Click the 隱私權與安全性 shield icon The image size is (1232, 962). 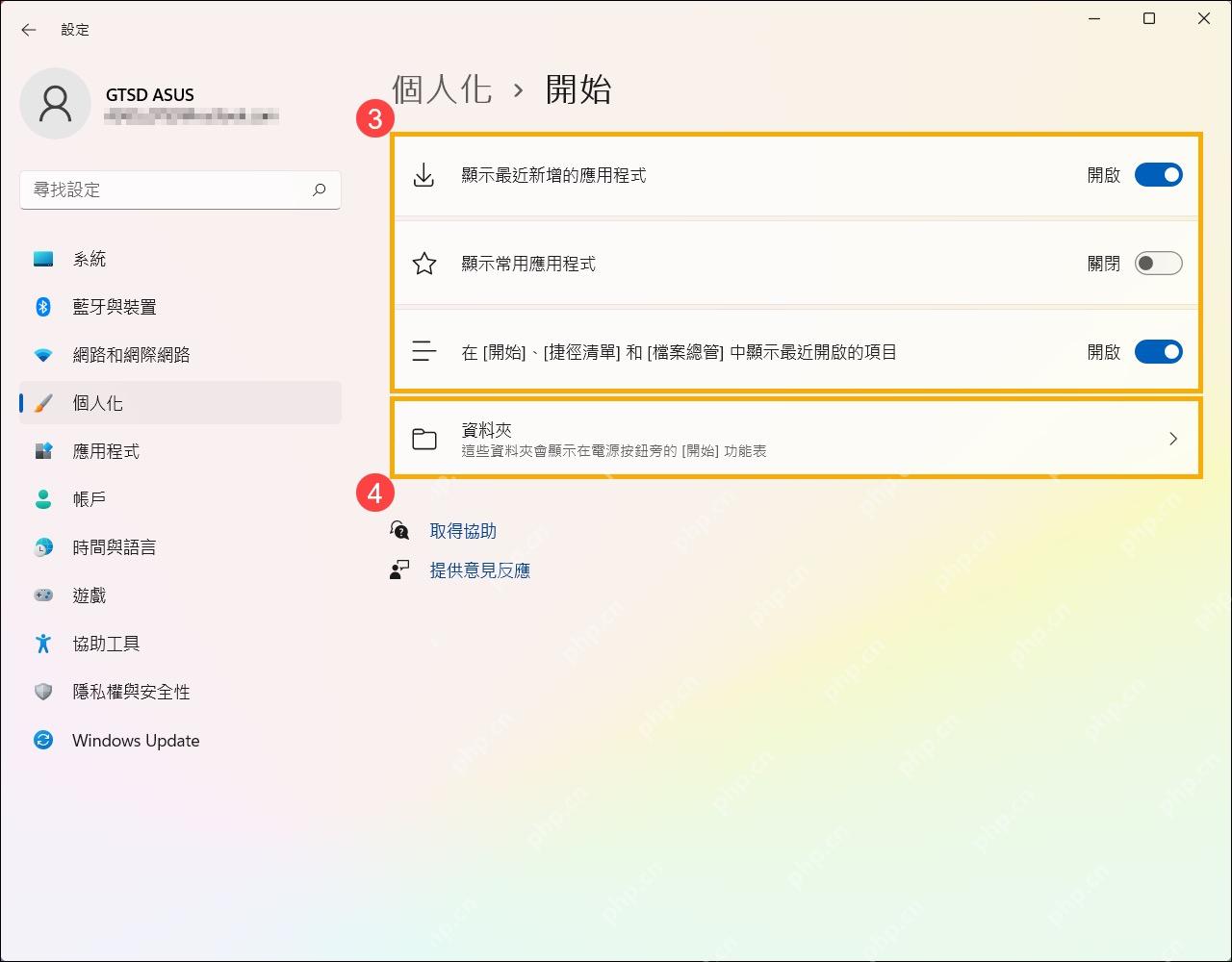pyautogui.click(x=43, y=692)
